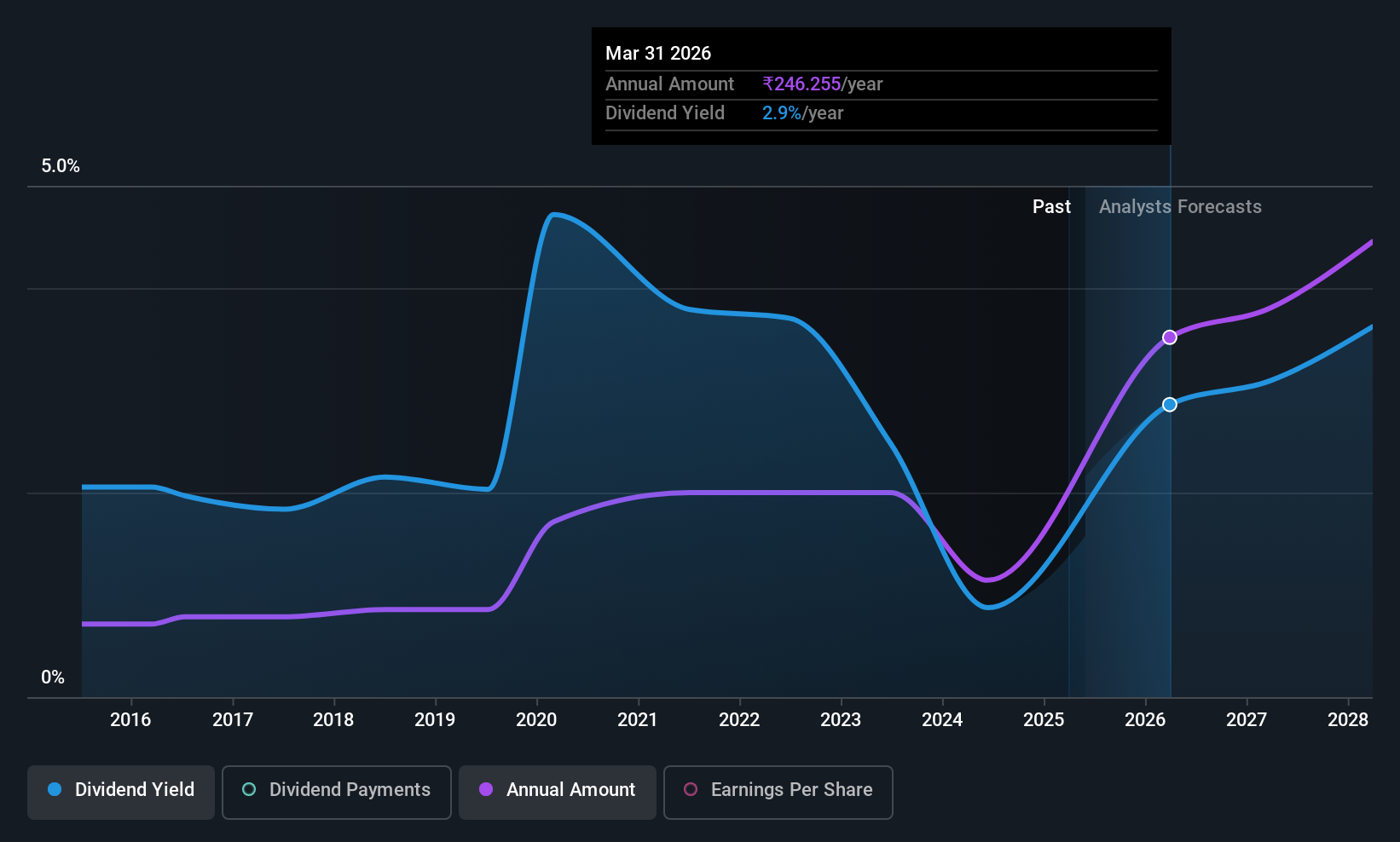The height and width of the screenshot is (842, 1400).
Task: Click the 2020 x-axis label
Action: [536, 719]
